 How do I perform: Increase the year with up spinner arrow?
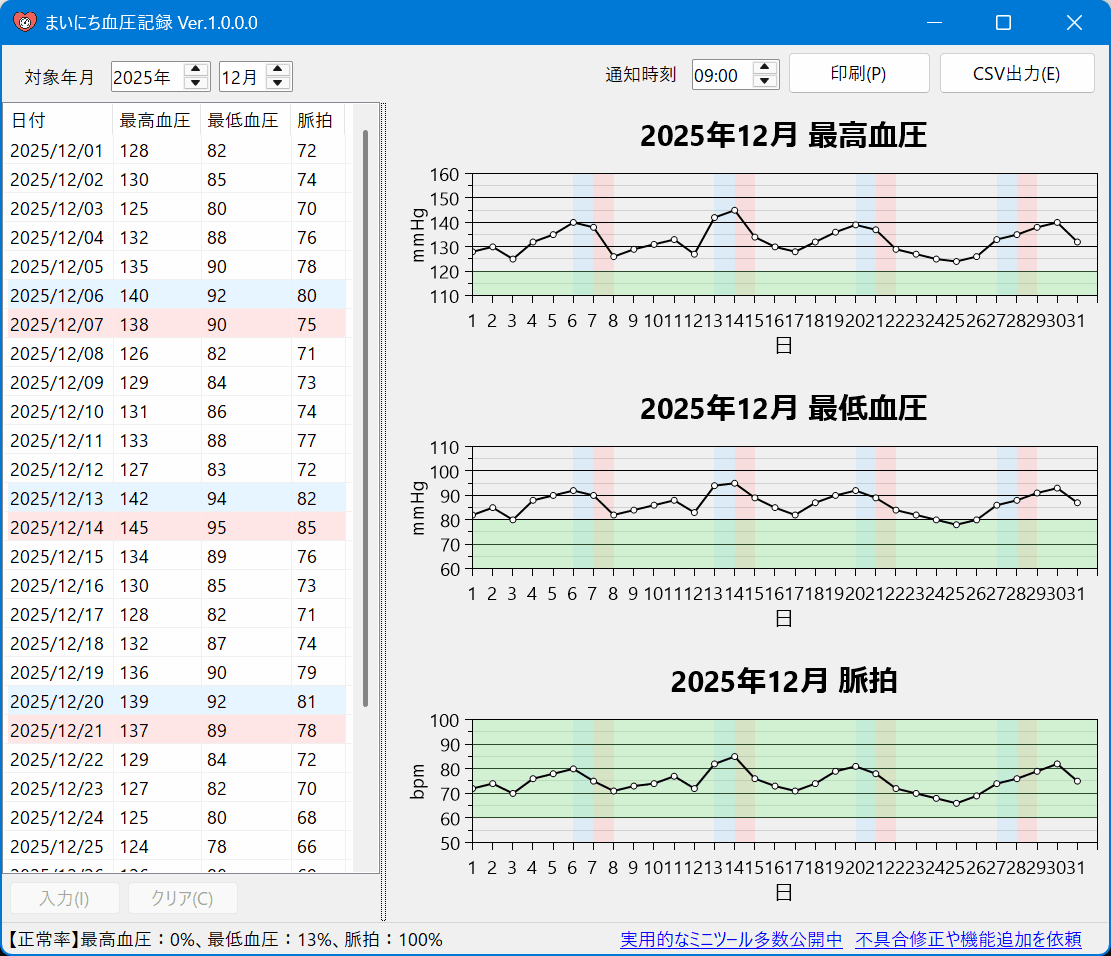tap(197, 70)
